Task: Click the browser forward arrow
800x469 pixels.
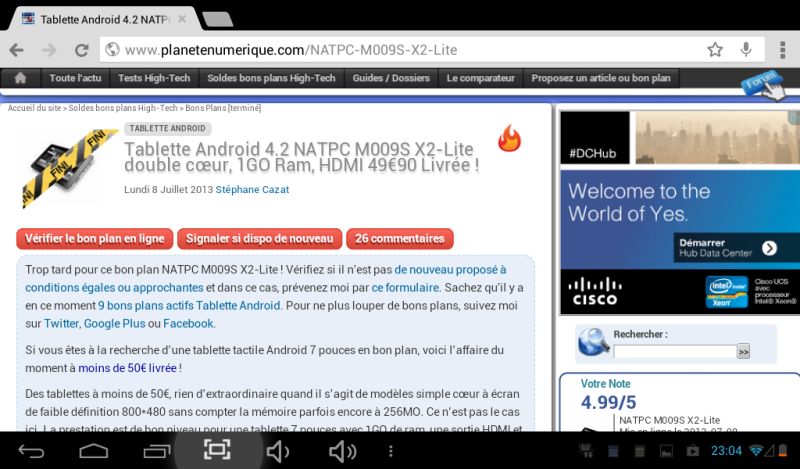Action: (49, 50)
